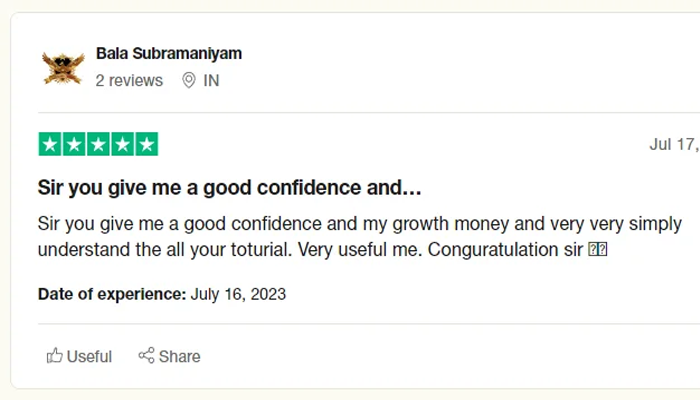Click the location pin icon
This screenshot has width=700, height=400.
pos(188,81)
